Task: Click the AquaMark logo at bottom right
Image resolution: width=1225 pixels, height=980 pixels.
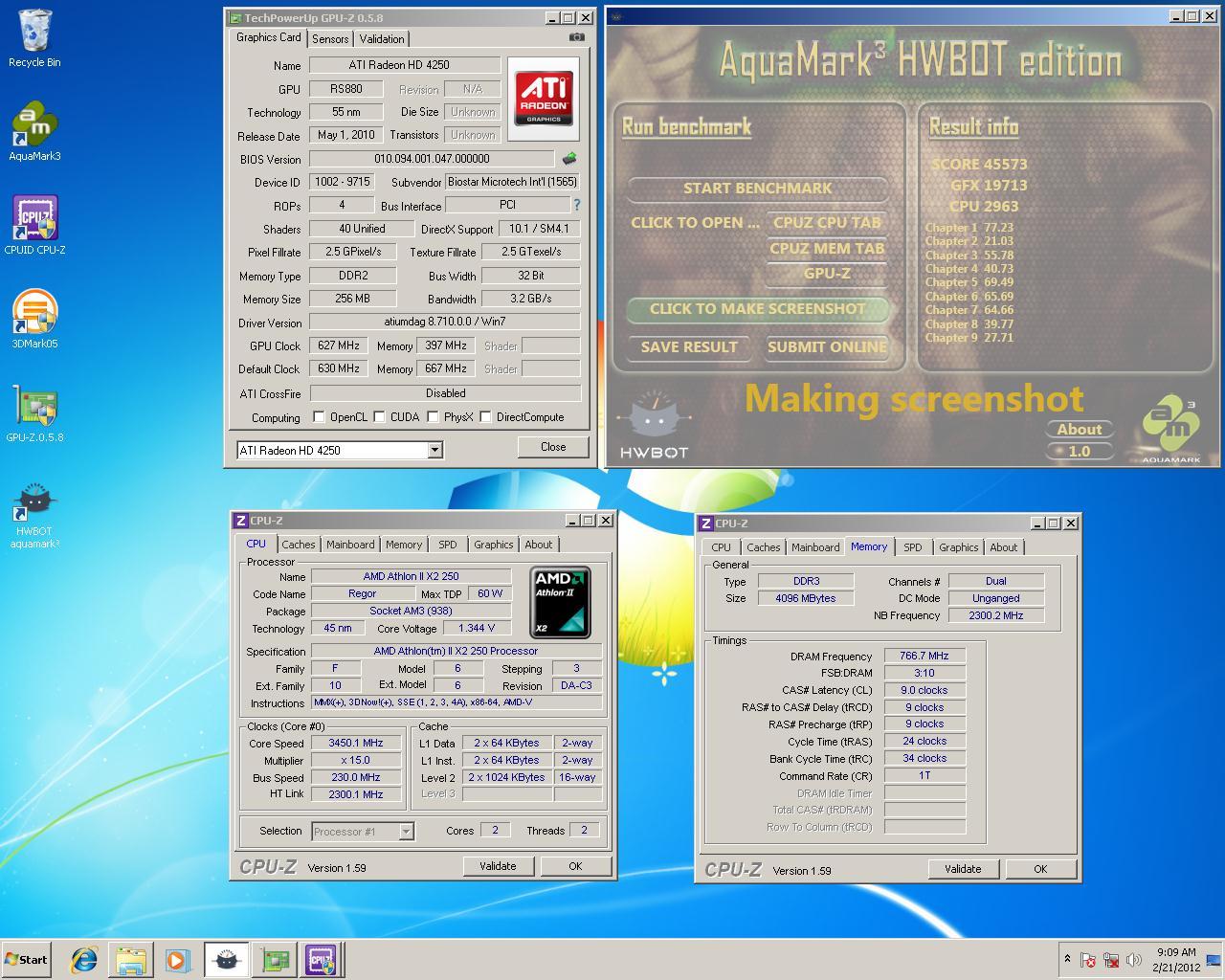Action: tap(1170, 430)
